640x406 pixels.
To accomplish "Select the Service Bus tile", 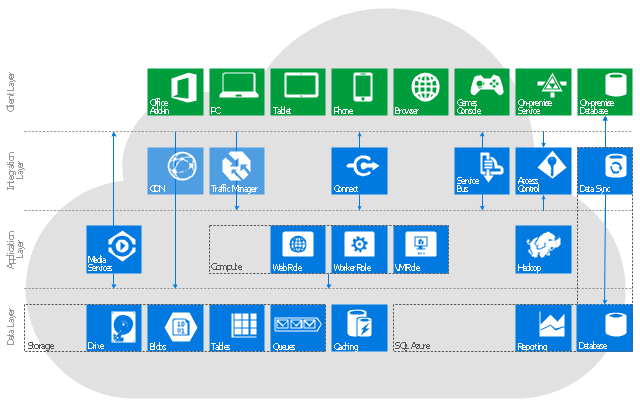I will pyautogui.click(x=482, y=171).
